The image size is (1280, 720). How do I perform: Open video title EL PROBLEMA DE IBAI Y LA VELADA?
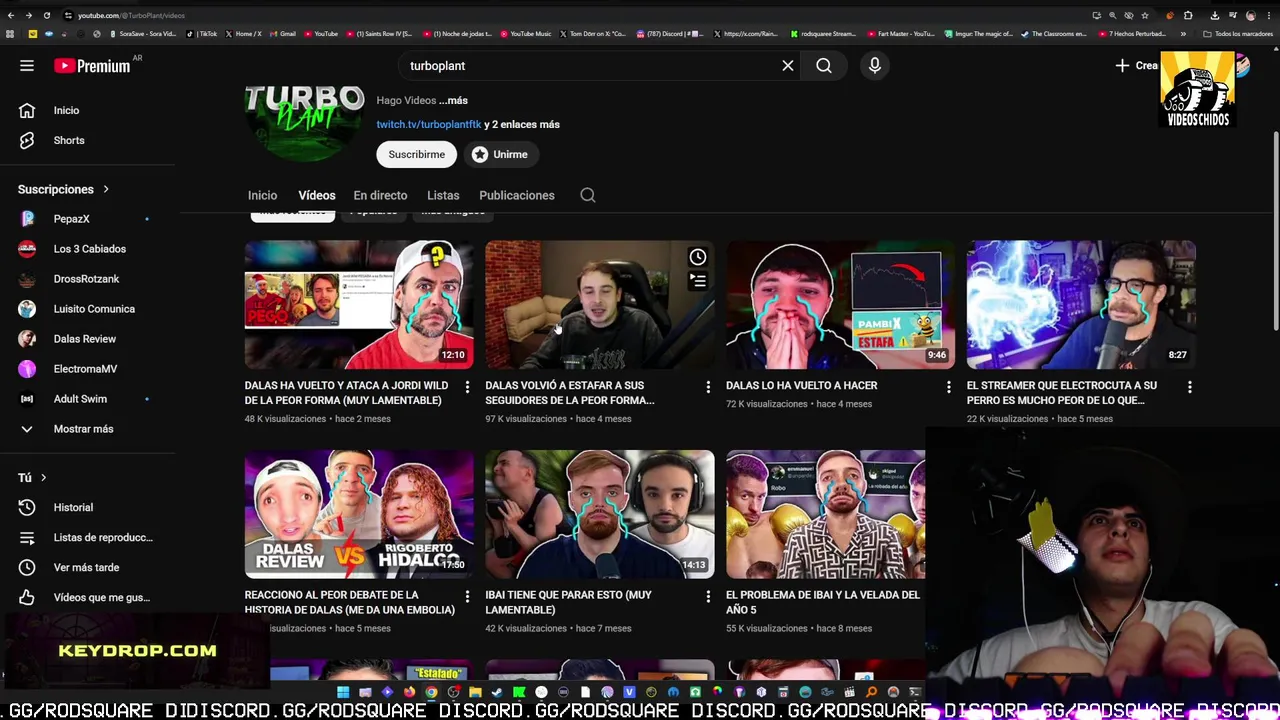click(822, 602)
